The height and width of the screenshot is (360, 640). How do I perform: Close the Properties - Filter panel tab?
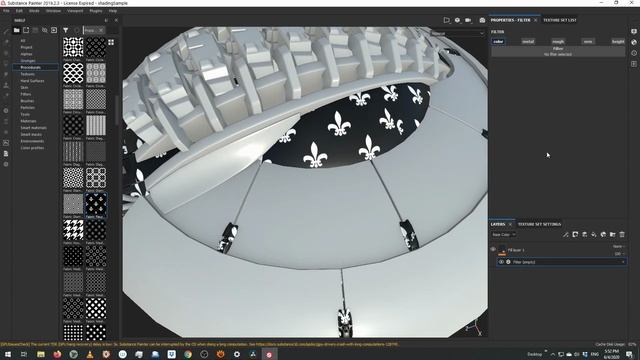click(x=536, y=20)
